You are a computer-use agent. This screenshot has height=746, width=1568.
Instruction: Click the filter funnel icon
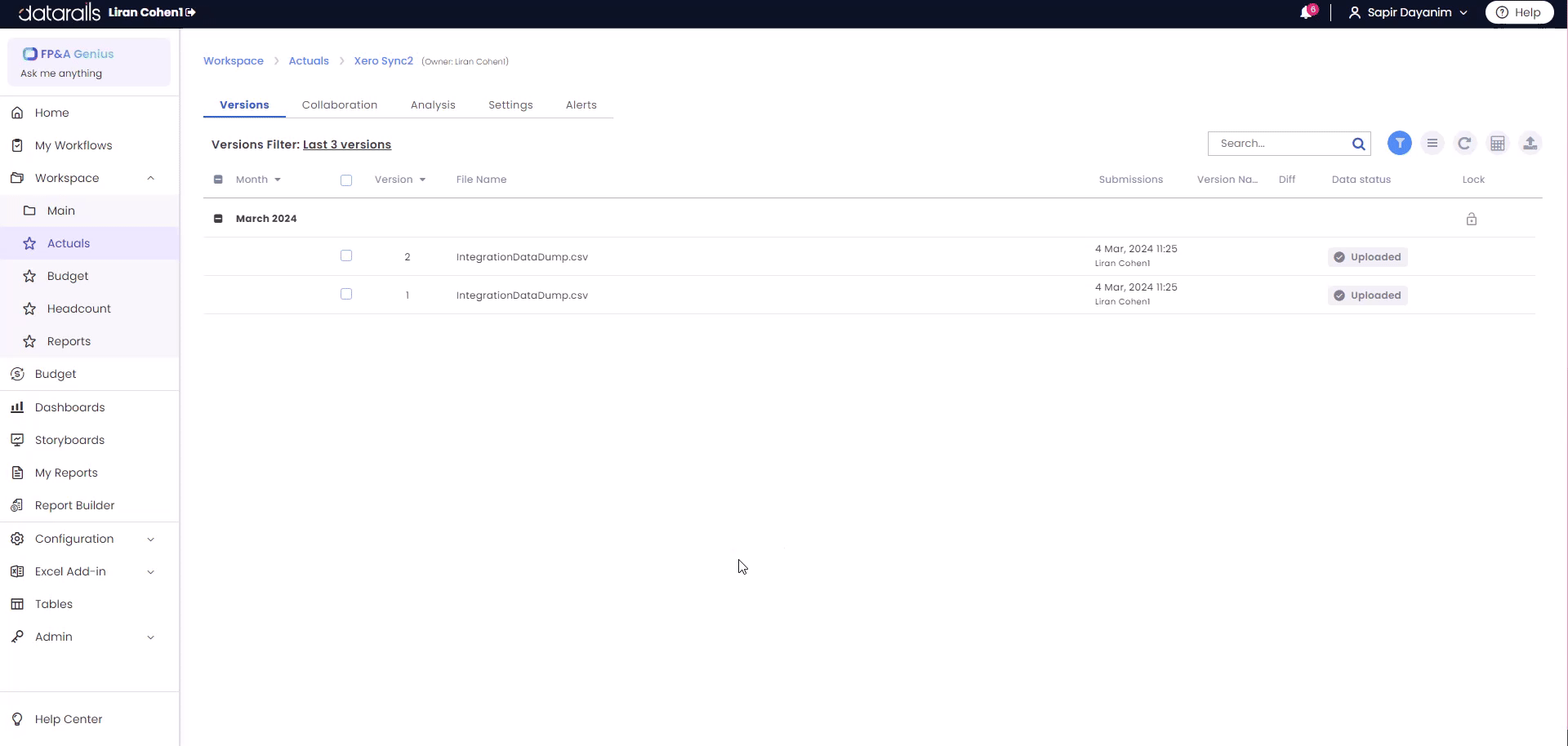pyautogui.click(x=1400, y=144)
